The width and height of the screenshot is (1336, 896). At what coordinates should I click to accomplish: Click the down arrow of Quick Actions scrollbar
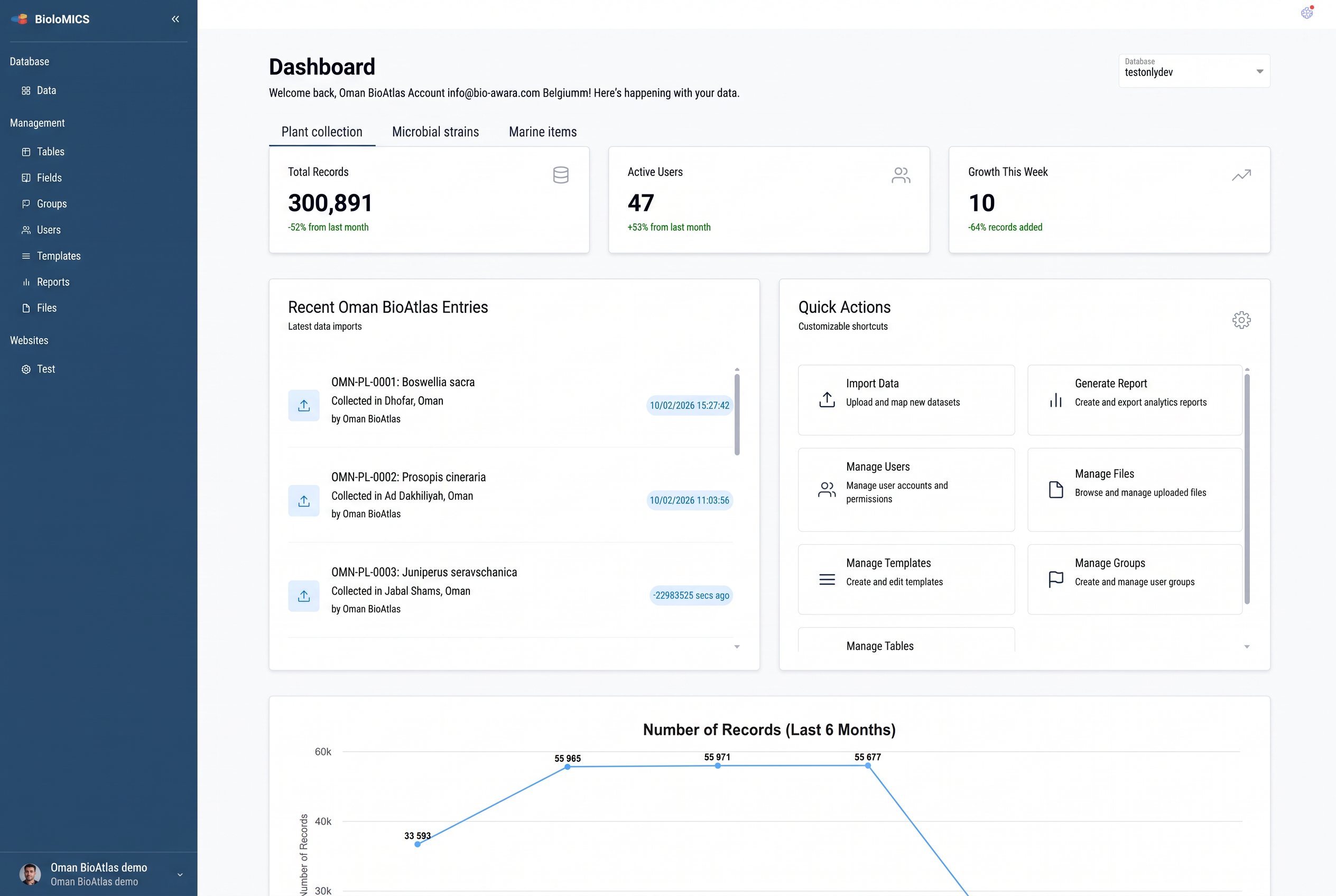(x=1247, y=647)
